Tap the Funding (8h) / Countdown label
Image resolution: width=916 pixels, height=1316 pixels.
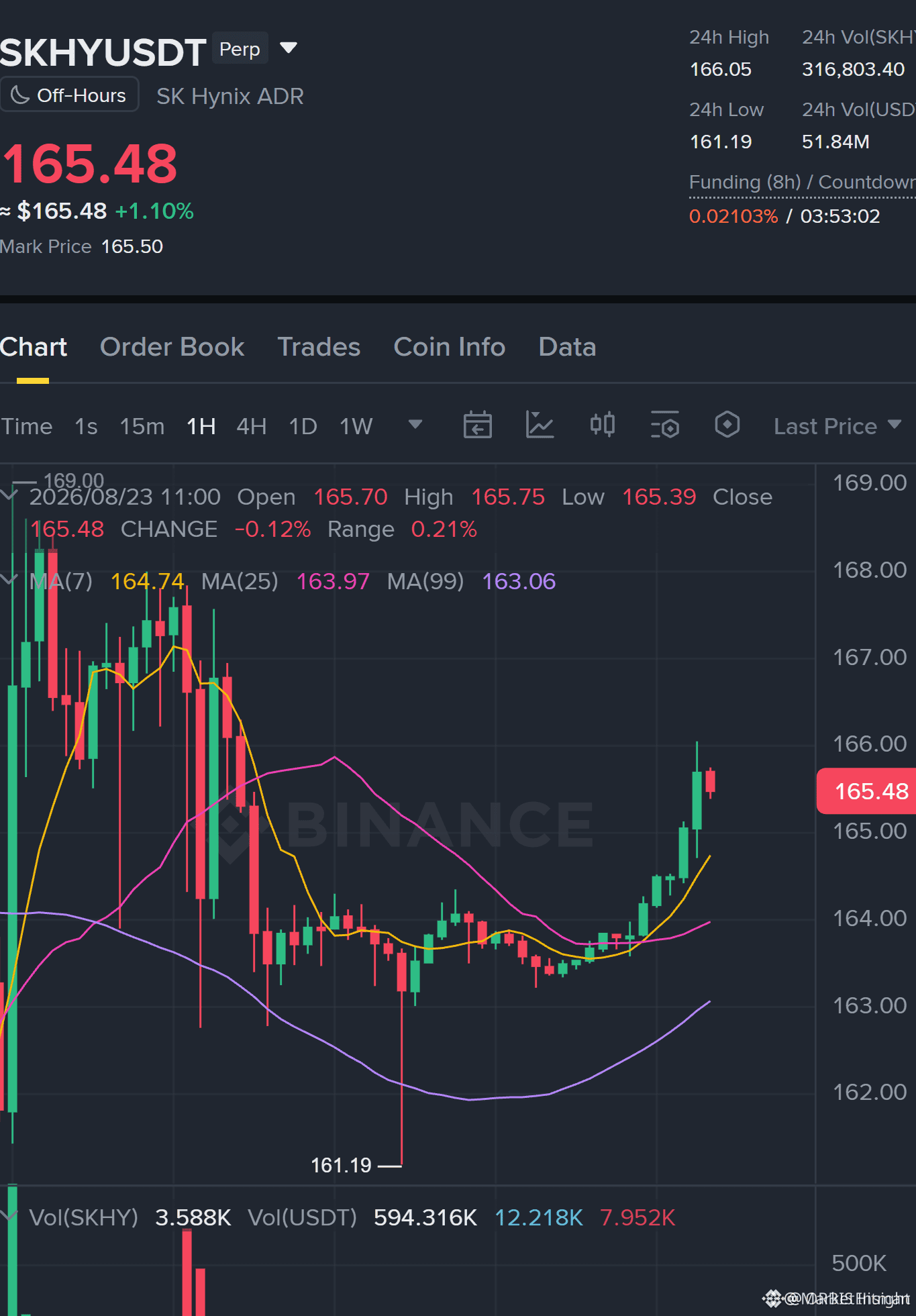803,182
